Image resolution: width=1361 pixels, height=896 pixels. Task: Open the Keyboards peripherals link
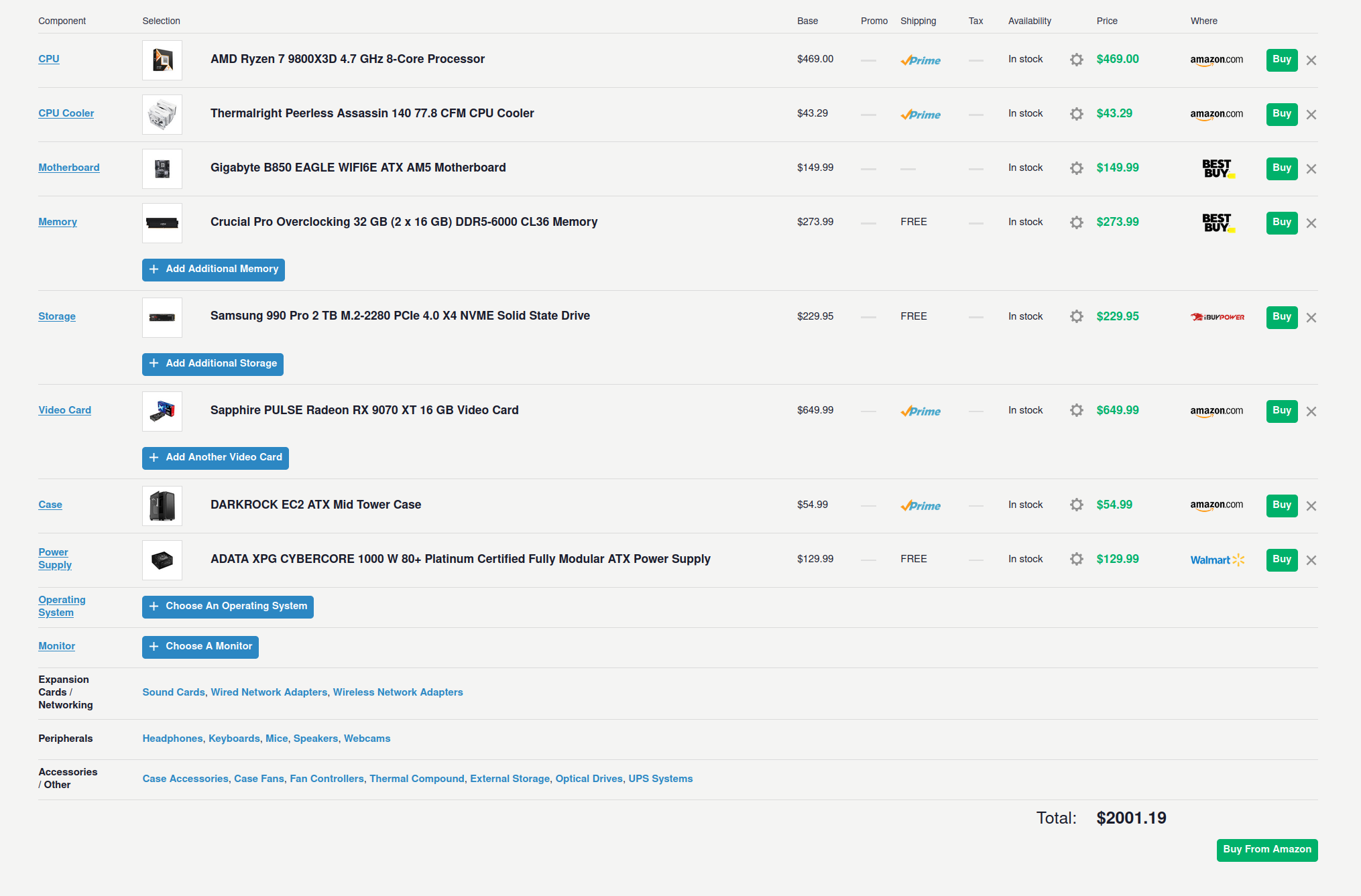point(234,739)
